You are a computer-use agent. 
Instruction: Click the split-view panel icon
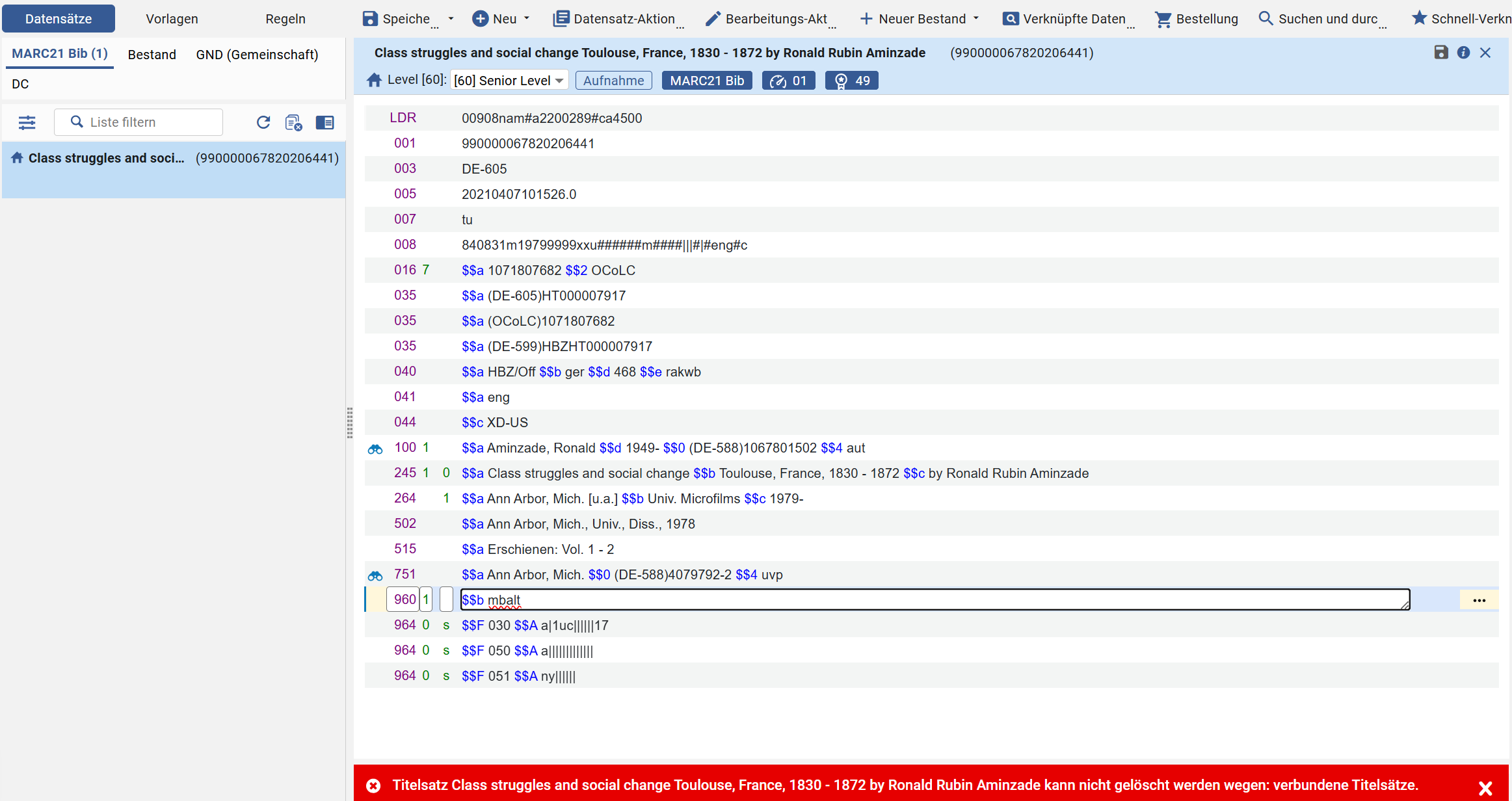(x=325, y=122)
